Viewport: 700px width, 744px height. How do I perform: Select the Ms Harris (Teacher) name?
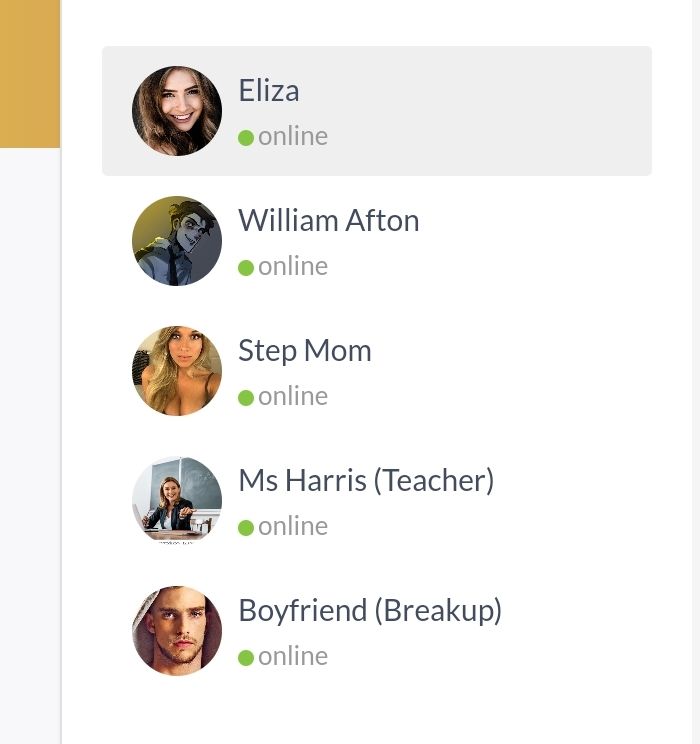[x=366, y=481]
